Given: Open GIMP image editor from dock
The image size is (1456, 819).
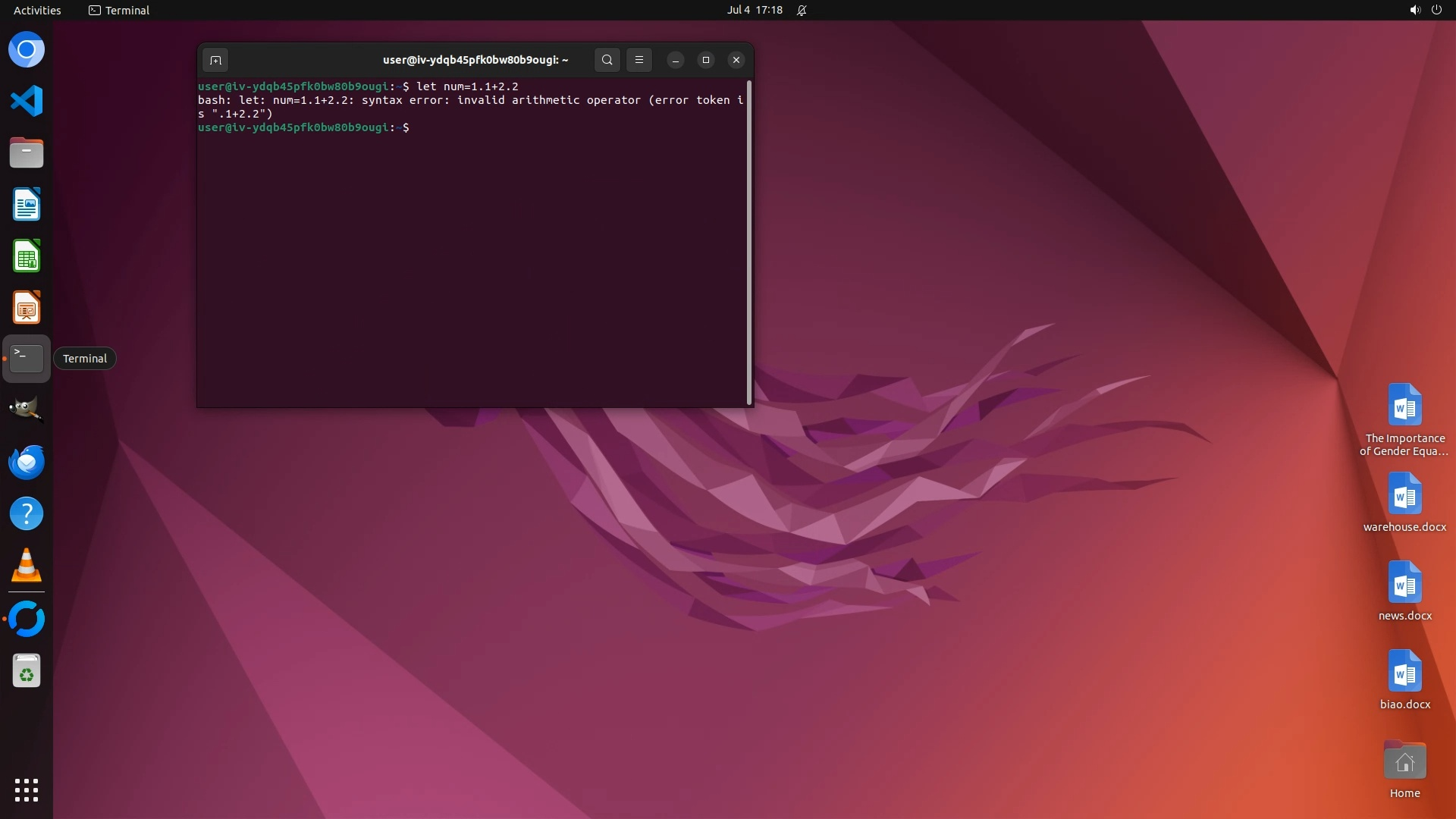Looking at the screenshot, I should tap(27, 410).
